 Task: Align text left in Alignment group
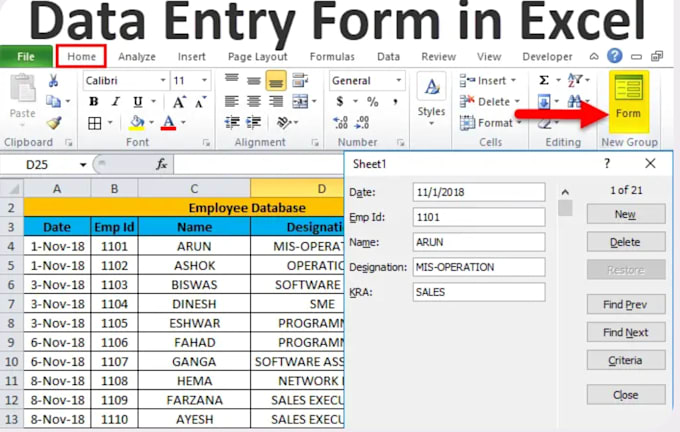tap(232, 102)
